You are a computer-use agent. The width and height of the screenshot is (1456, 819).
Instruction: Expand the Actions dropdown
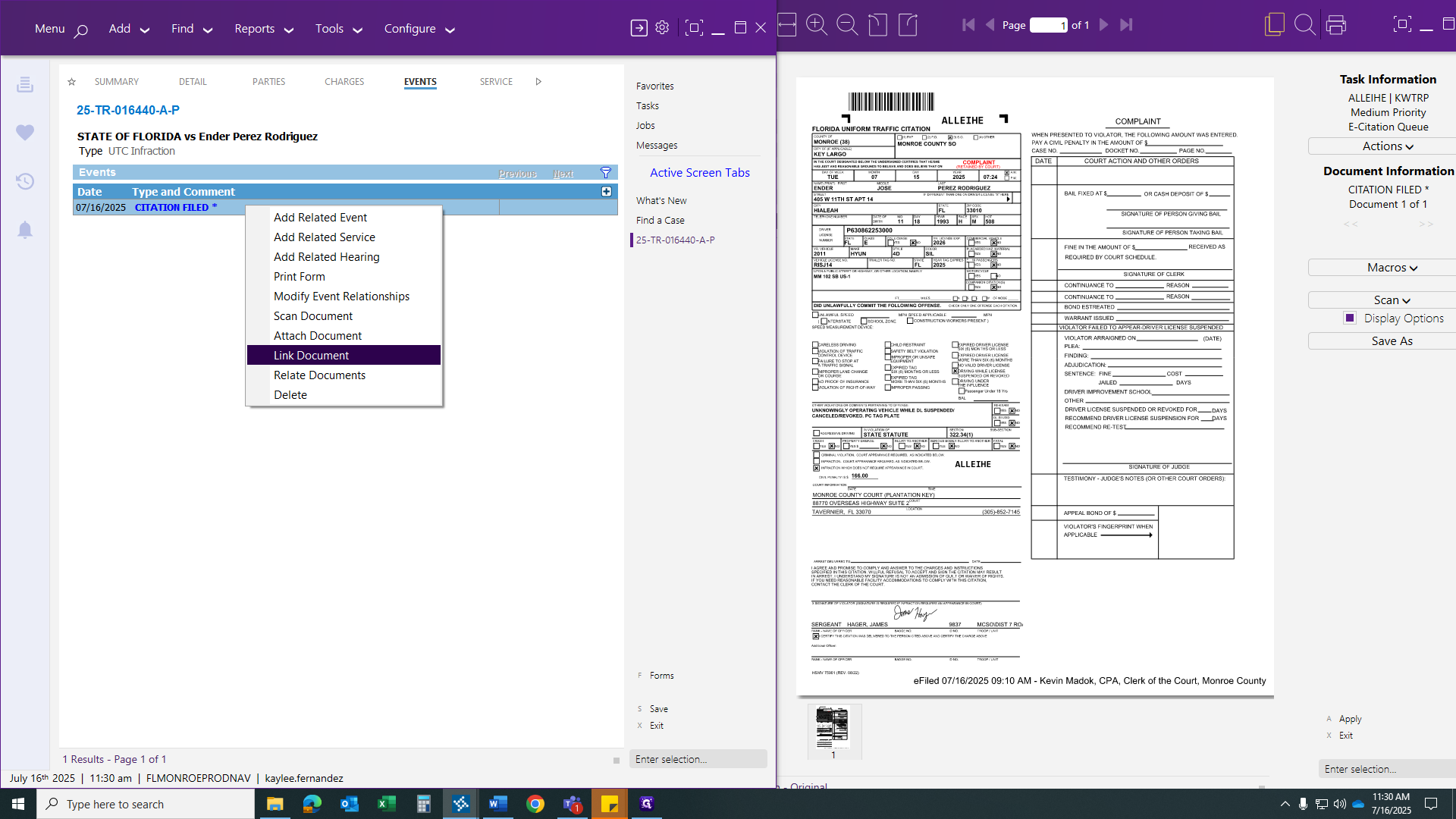tap(1387, 146)
